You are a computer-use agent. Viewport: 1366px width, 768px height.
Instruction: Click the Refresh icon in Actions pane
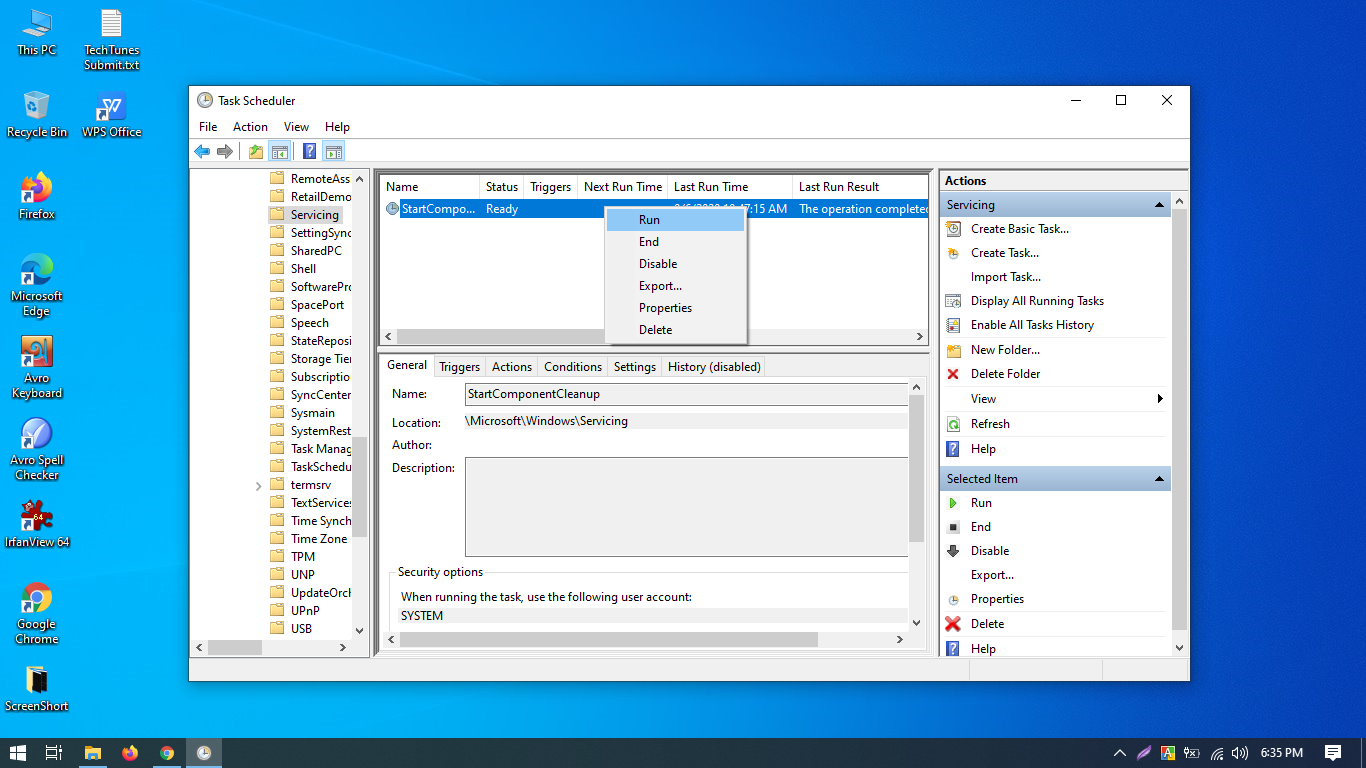tap(953, 424)
